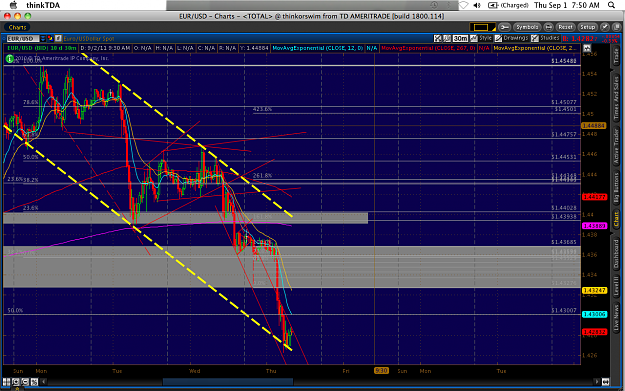Click the 423.6% Fibonacci label
This screenshot has width=625, height=391.
(262, 109)
